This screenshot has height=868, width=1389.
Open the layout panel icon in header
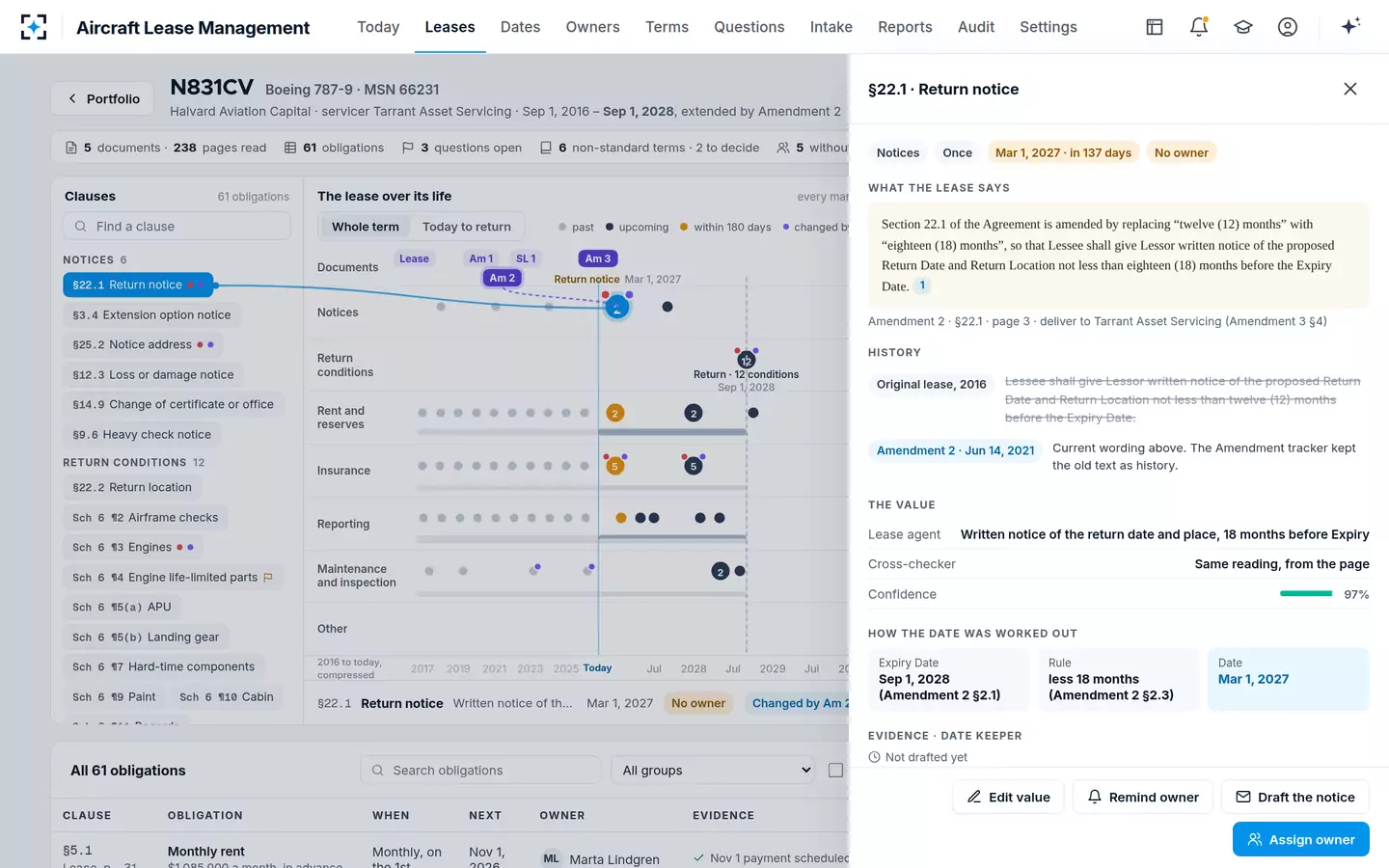pyautogui.click(x=1155, y=27)
